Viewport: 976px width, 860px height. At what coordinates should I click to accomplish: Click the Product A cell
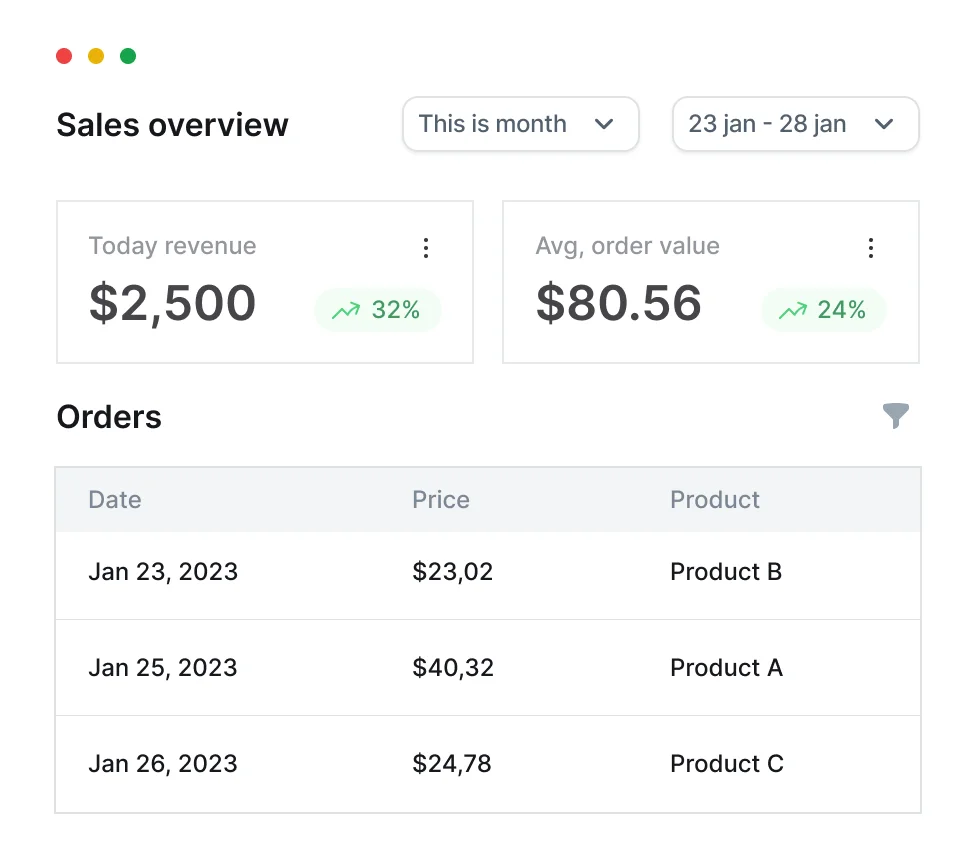[726, 668]
